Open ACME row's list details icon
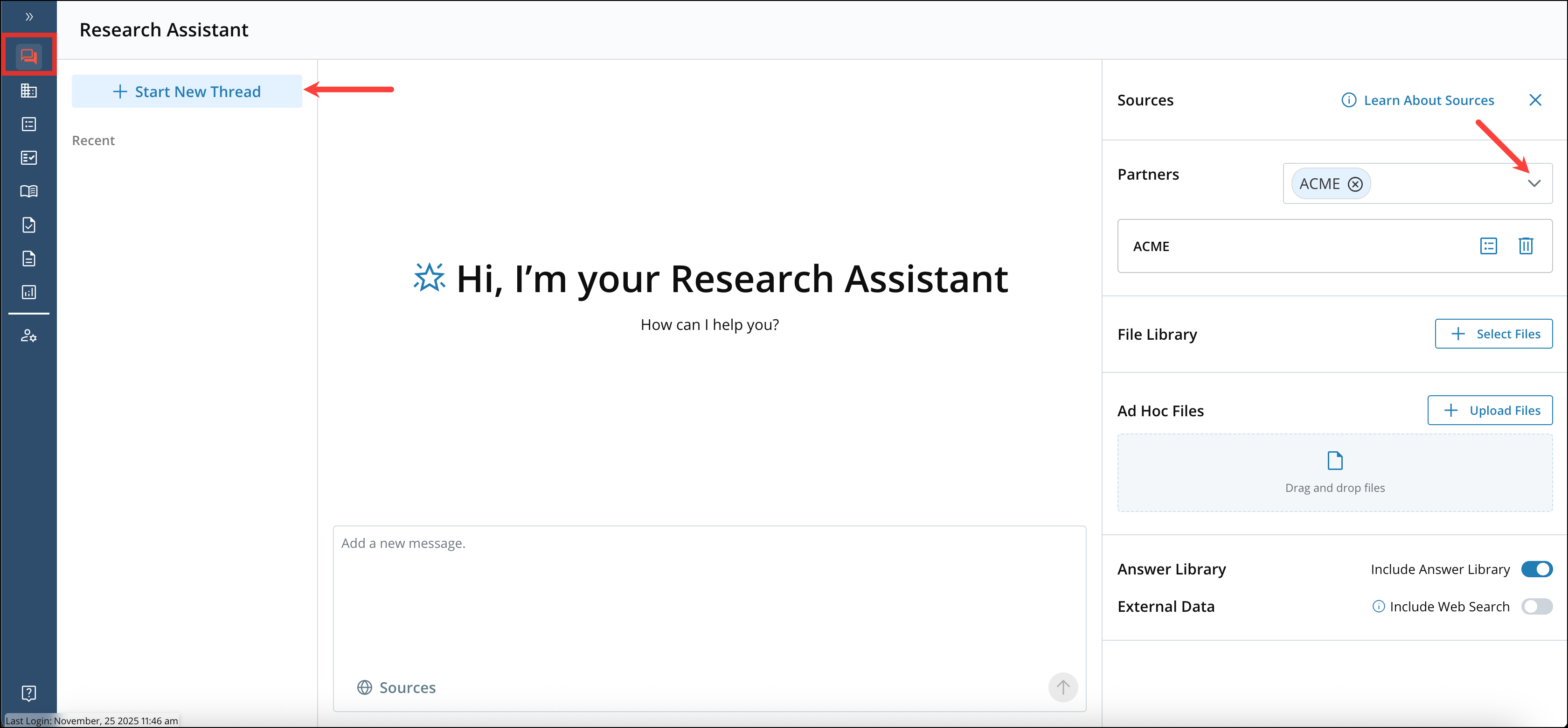This screenshot has height=728, width=1568. [1488, 246]
